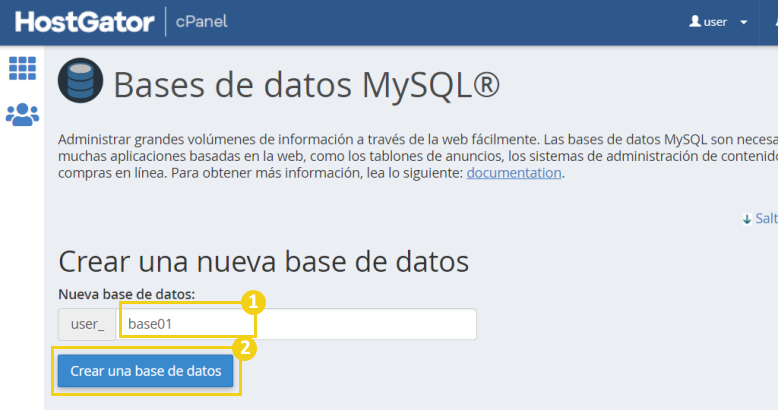Image resolution: width=778 pixels, height=410 pixels.
Task: Click the user profile silhouette icon
Action: pyautogui.click(x=695, y=21)
